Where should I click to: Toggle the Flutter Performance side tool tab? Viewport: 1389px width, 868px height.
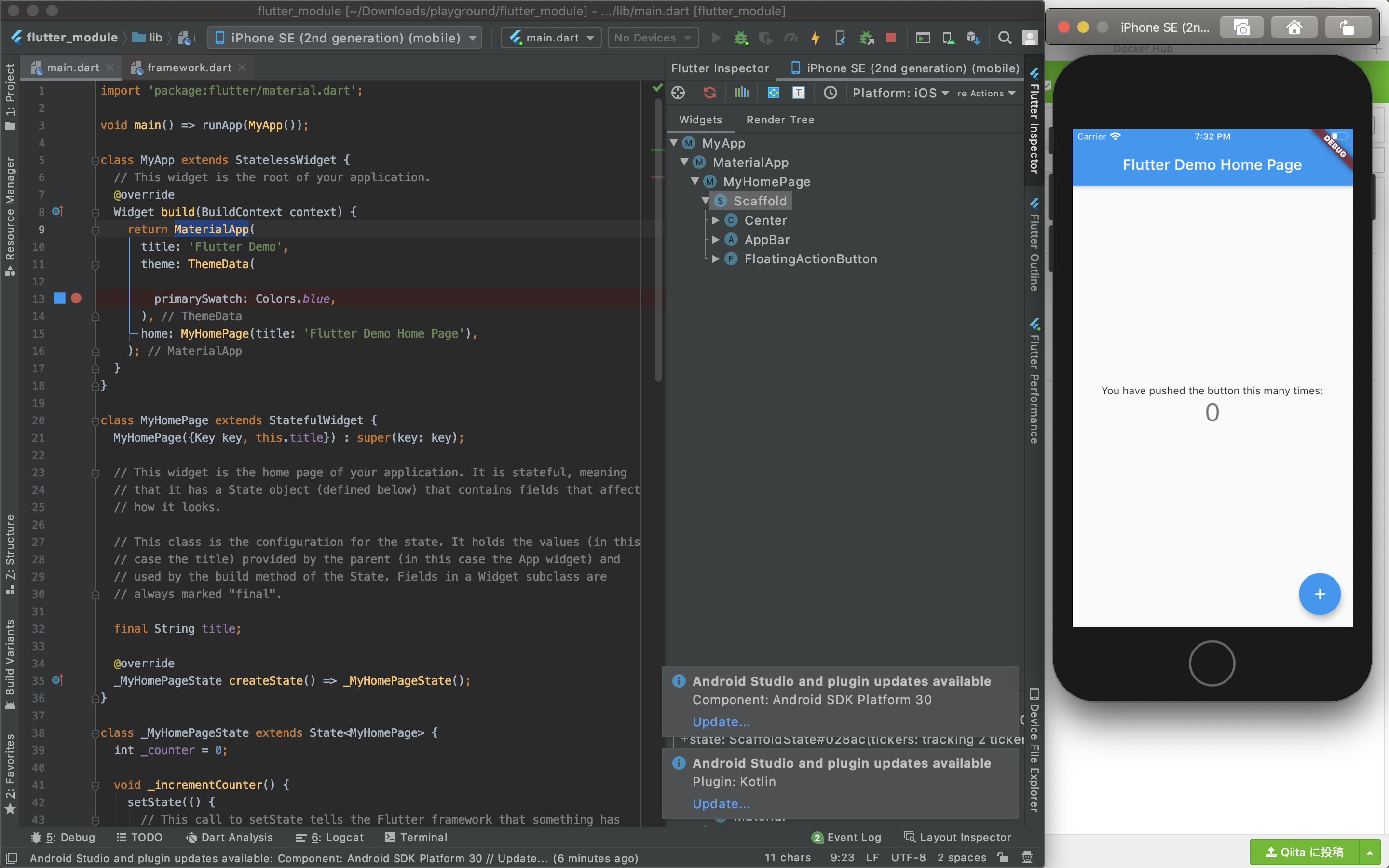(x=1035, y=380)
